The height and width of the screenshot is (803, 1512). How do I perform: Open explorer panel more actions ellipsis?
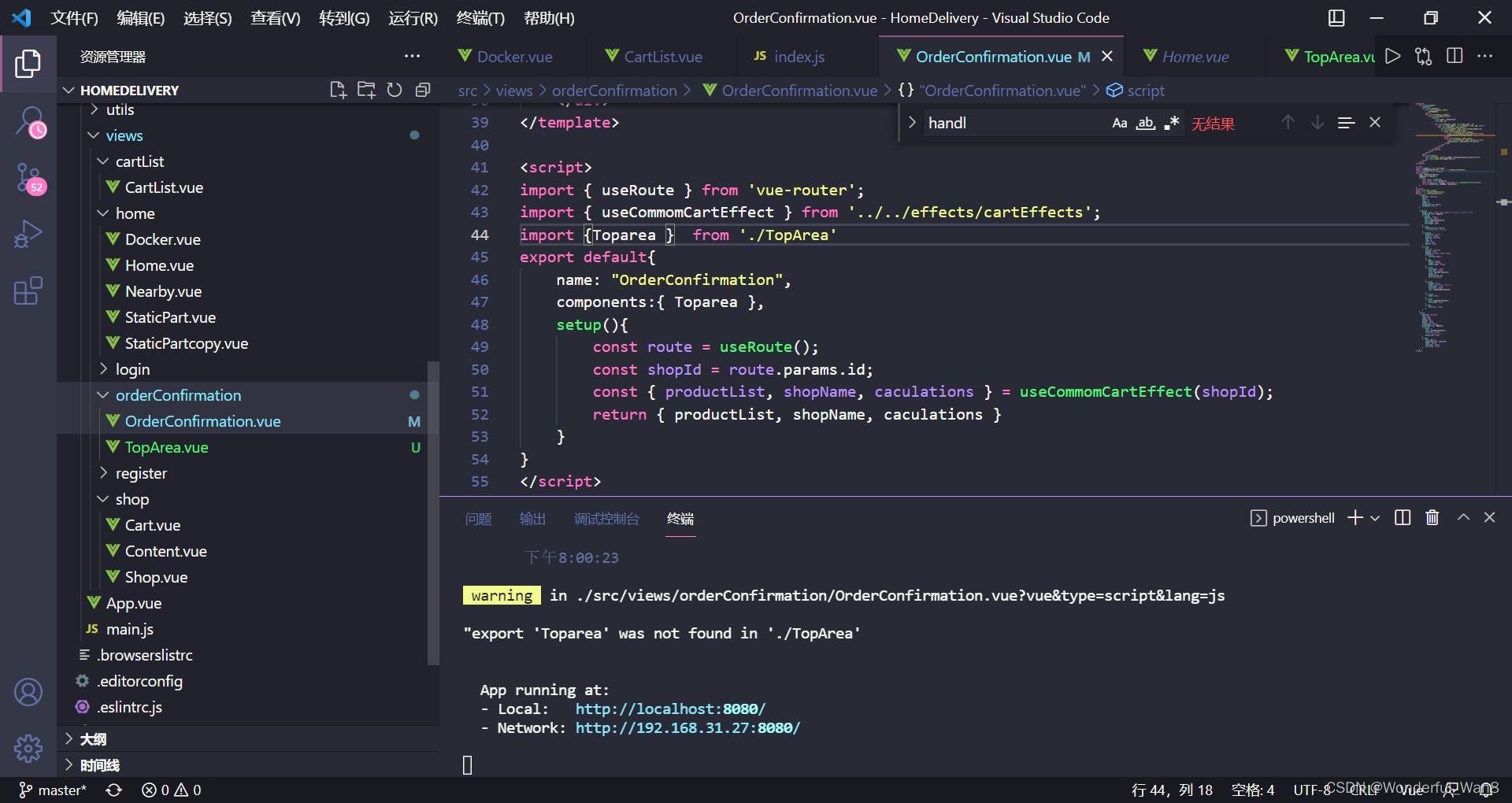coord(412,56)
